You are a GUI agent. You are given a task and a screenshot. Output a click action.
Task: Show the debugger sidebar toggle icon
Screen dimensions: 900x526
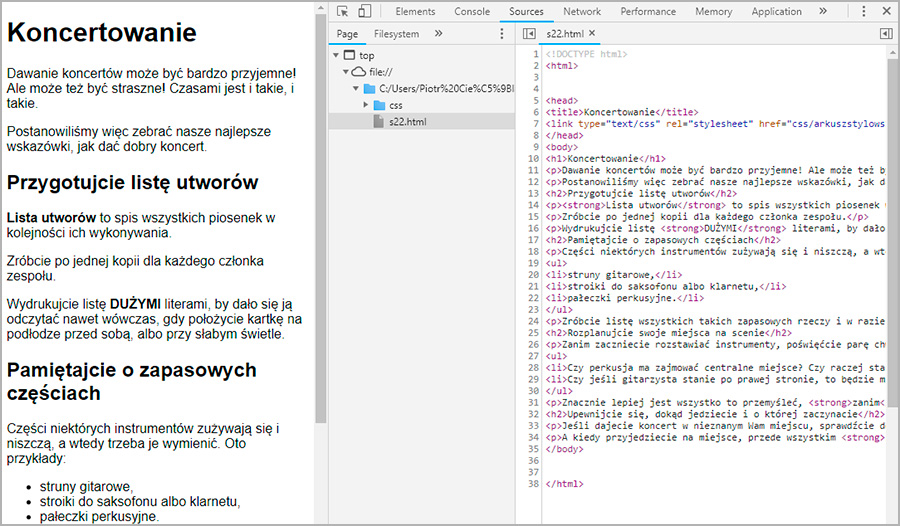tap(886, 34)
